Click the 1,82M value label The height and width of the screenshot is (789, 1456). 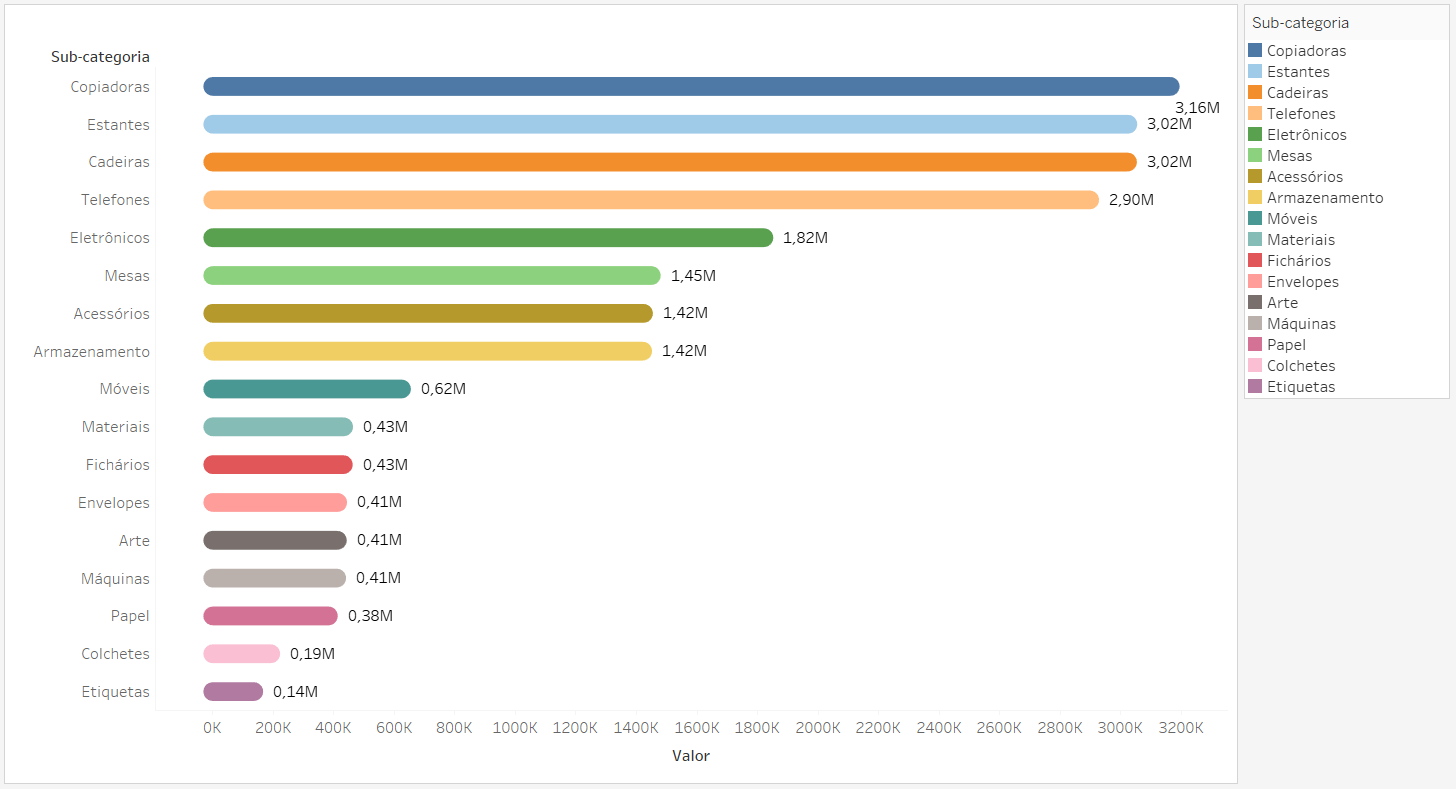coord(805,238)
